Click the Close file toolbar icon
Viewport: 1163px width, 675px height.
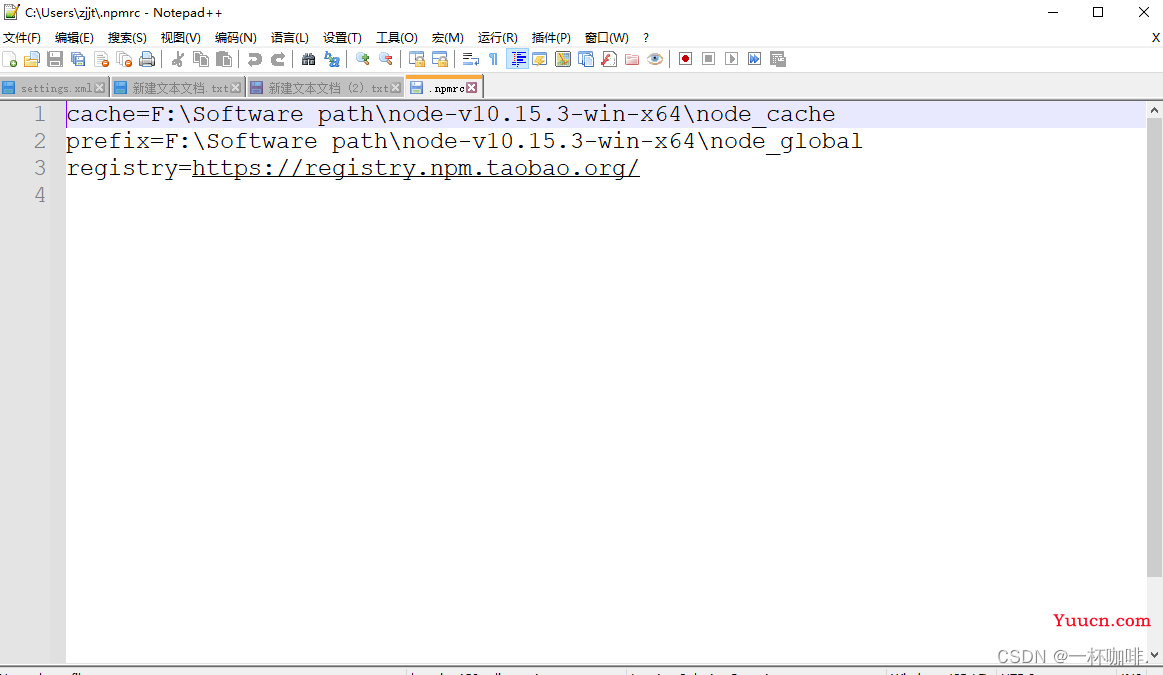click(102, 59)
